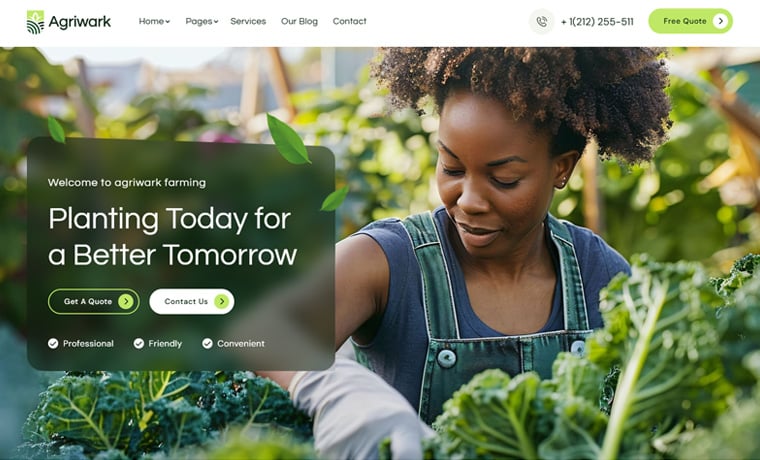Click the Professional checkmark icon
Image resolution: width=760 pixels, height=460 pixels.
(53, 344)
